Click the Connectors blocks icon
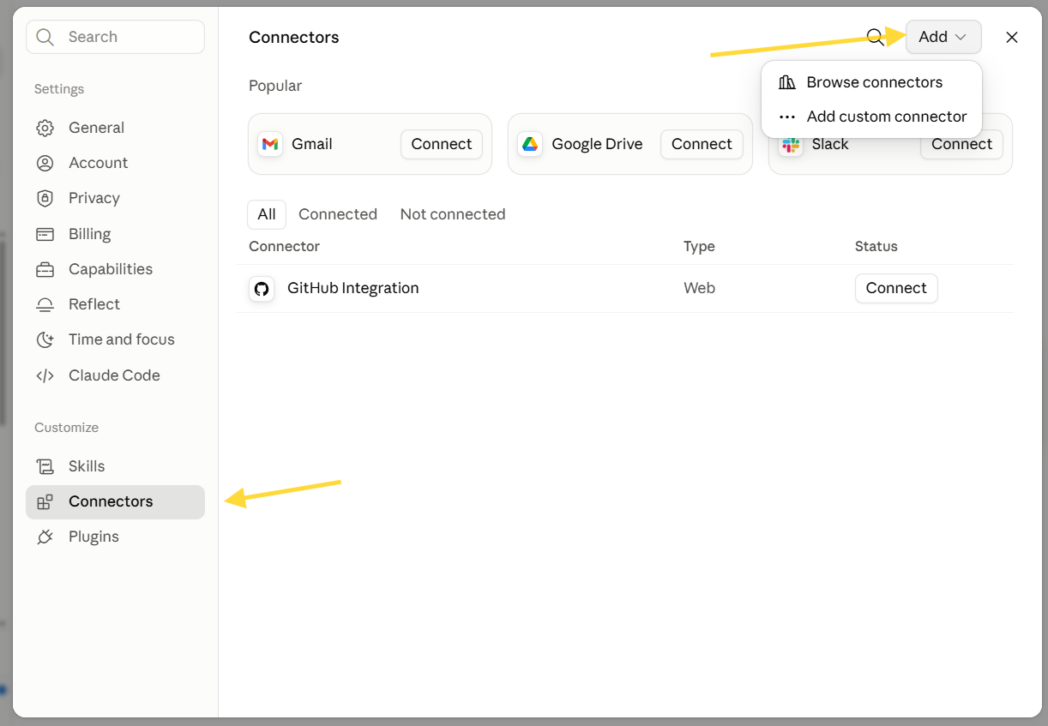Screen dimensions: 1048x726 [45, 502]
